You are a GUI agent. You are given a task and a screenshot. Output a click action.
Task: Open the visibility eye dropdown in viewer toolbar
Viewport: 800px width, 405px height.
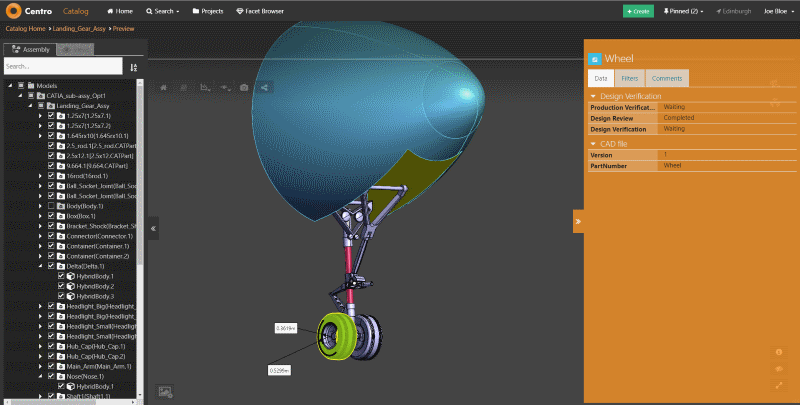[225, 88]
